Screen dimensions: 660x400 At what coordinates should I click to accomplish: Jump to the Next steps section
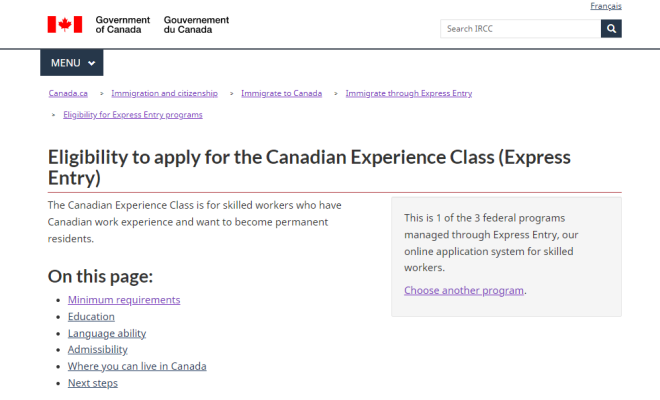93,383
